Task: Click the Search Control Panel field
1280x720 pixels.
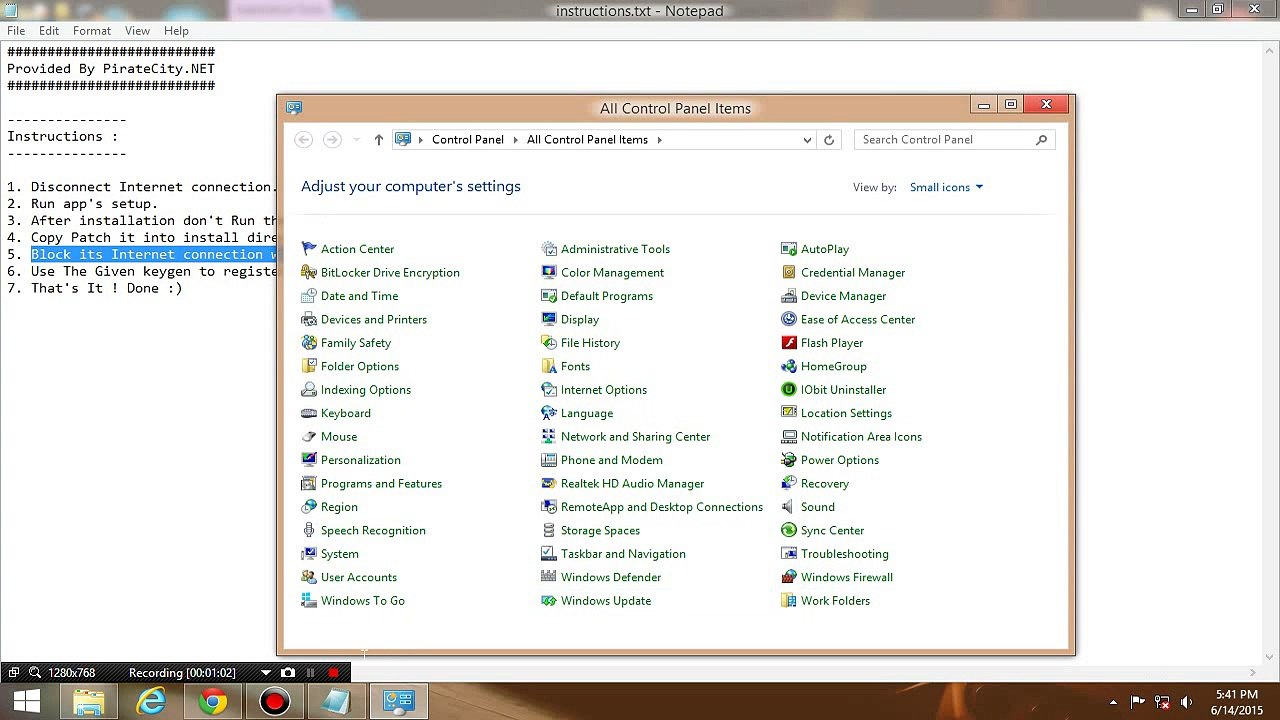Action: 945,140
